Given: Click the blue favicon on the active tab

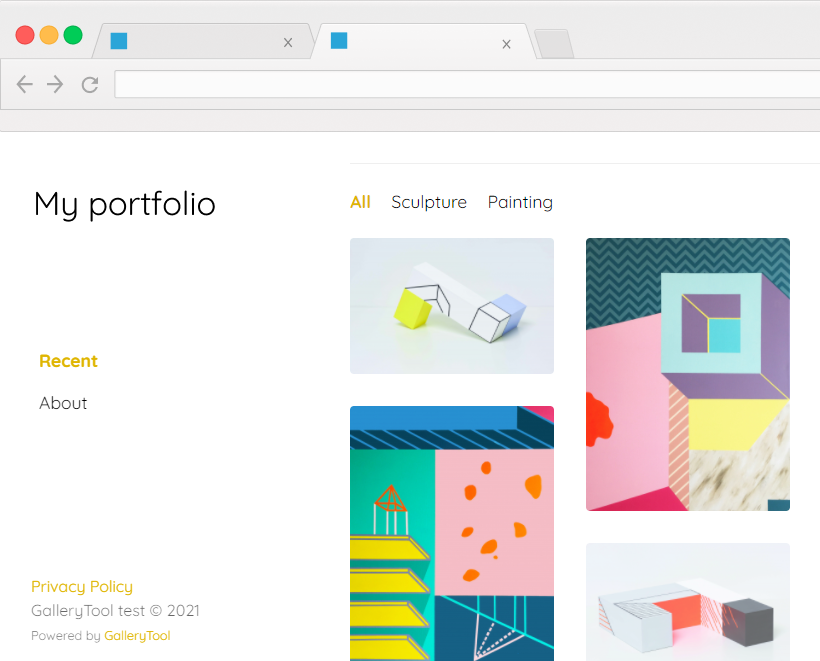Looking at the screenshot, I should 338,41.
